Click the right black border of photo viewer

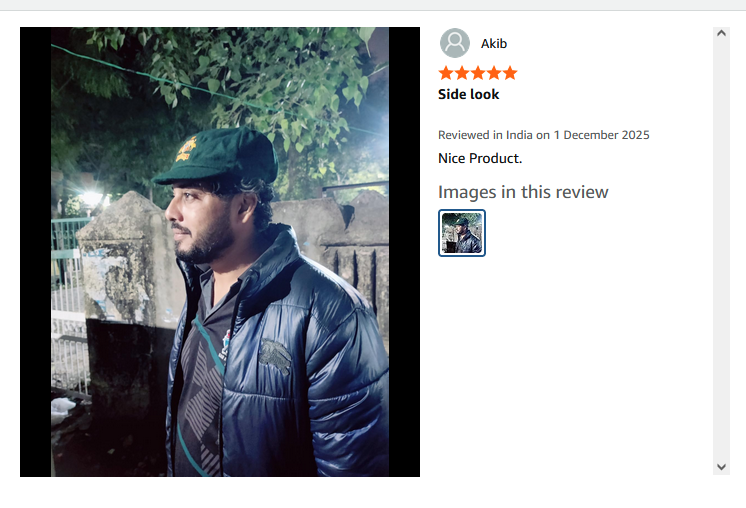[x=404, y=252]
